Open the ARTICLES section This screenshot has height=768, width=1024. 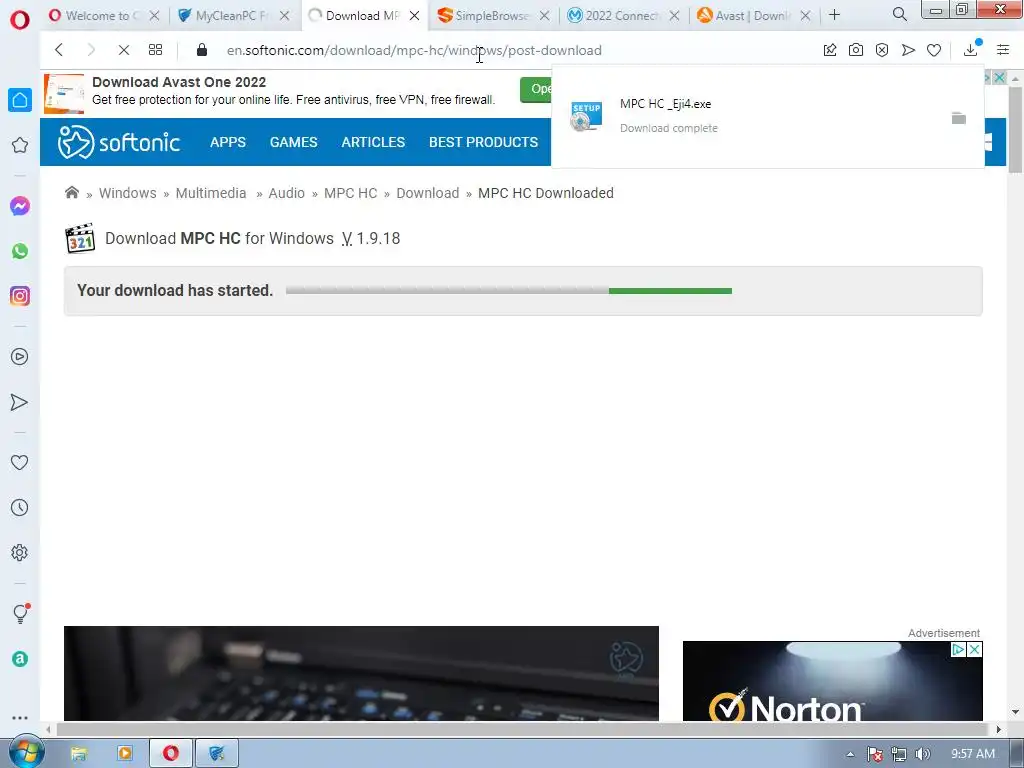[x=373, y=142]
